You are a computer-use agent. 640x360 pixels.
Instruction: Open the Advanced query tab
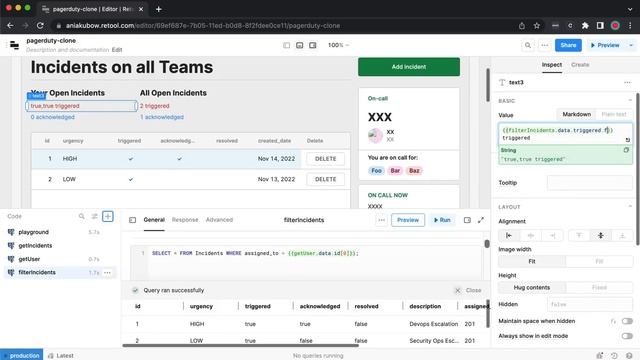pyautogui.click(x=219, y=220)
